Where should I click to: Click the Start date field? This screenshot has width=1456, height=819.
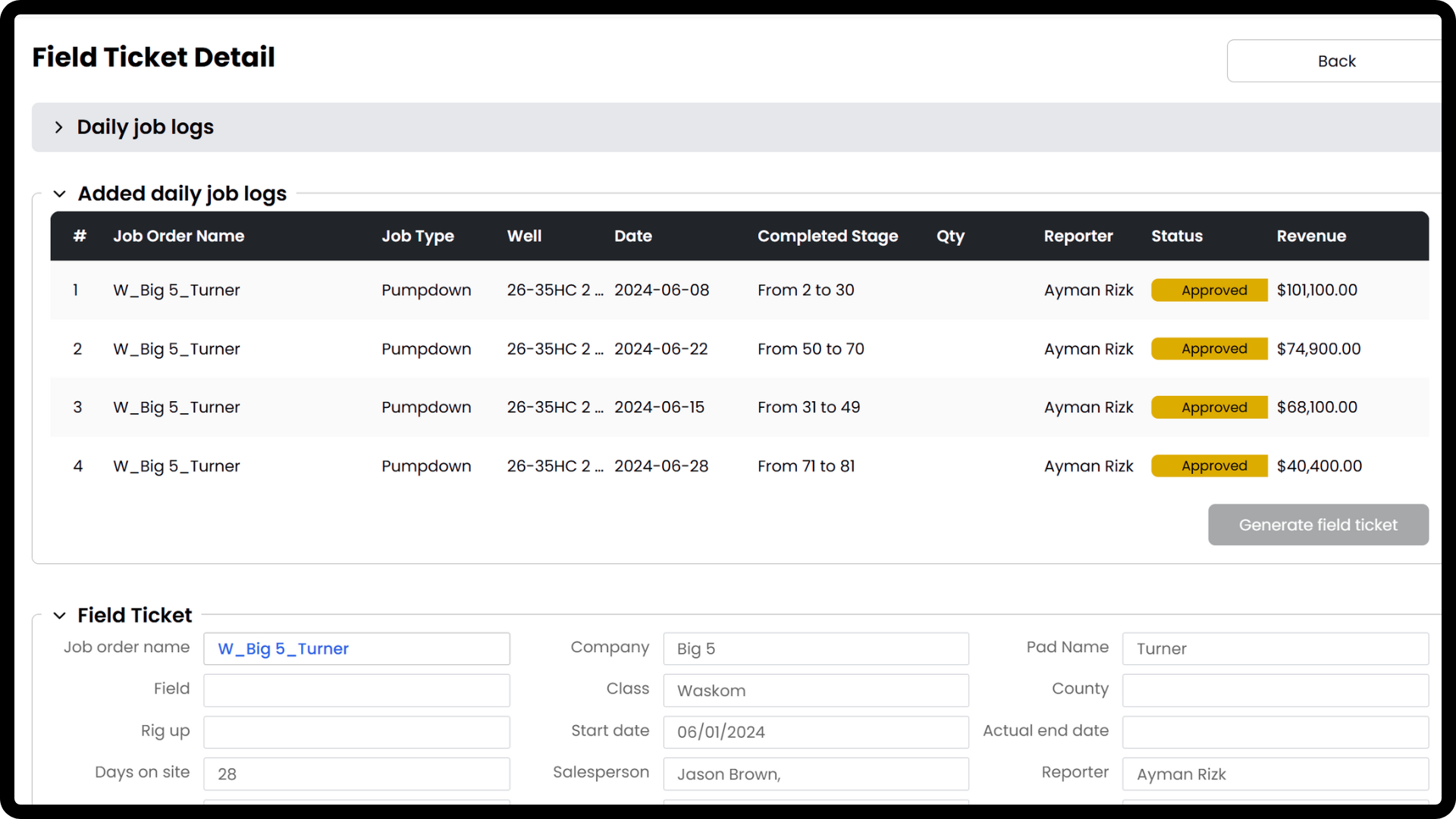(x=815, y=733)
